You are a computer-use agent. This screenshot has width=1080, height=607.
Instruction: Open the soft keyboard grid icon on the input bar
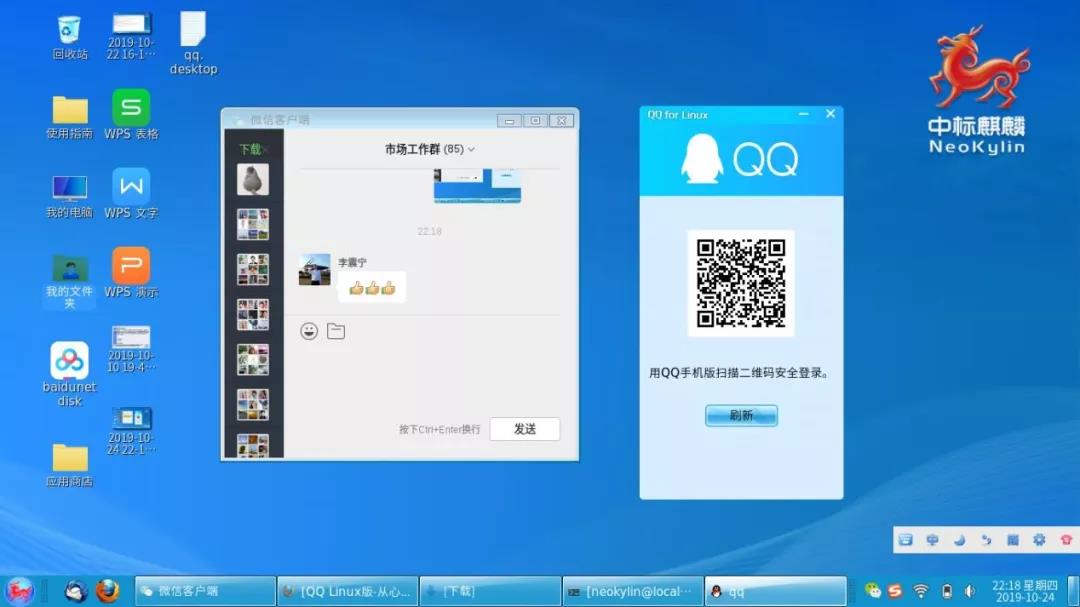click(x=1012, y=539)
